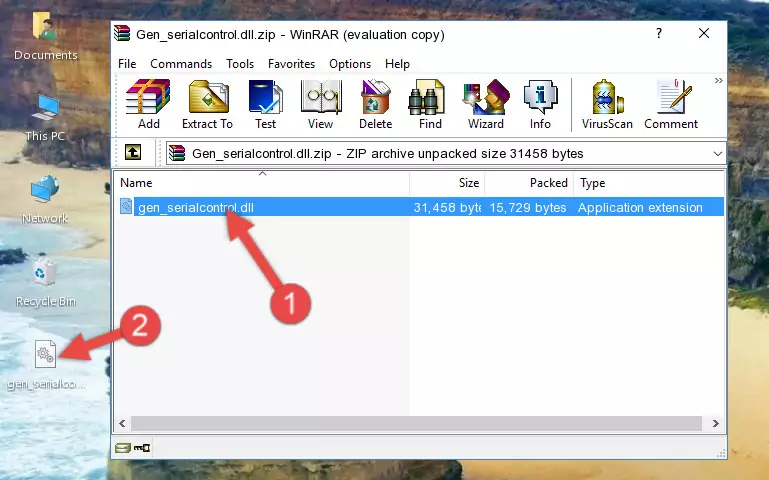The height and width of the screenshot is (480, 769).
Task: Run VirusScan on the archive
Action: pos(607,104)
